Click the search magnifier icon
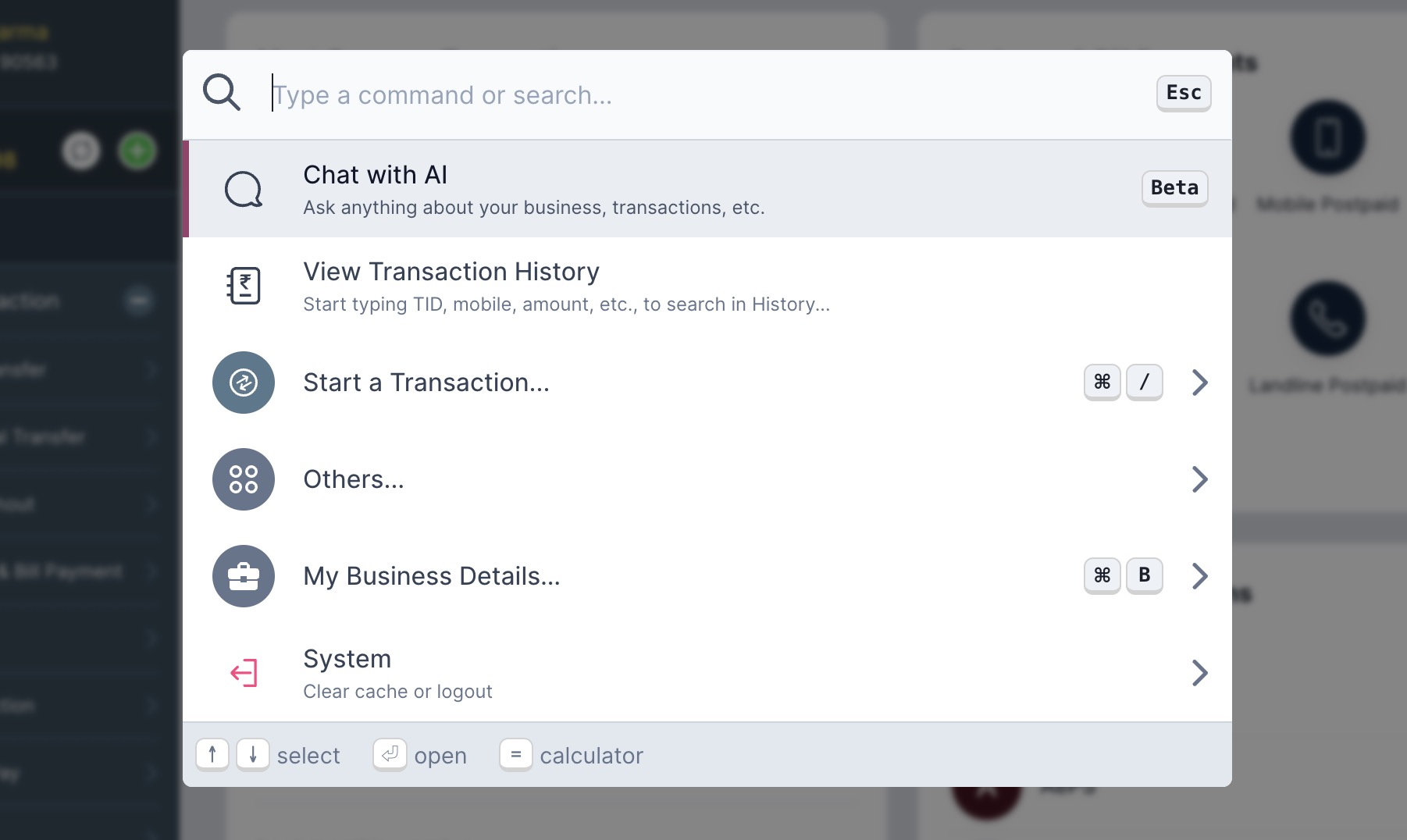This screenshot has width=1407, height=840. click(222, 93)
